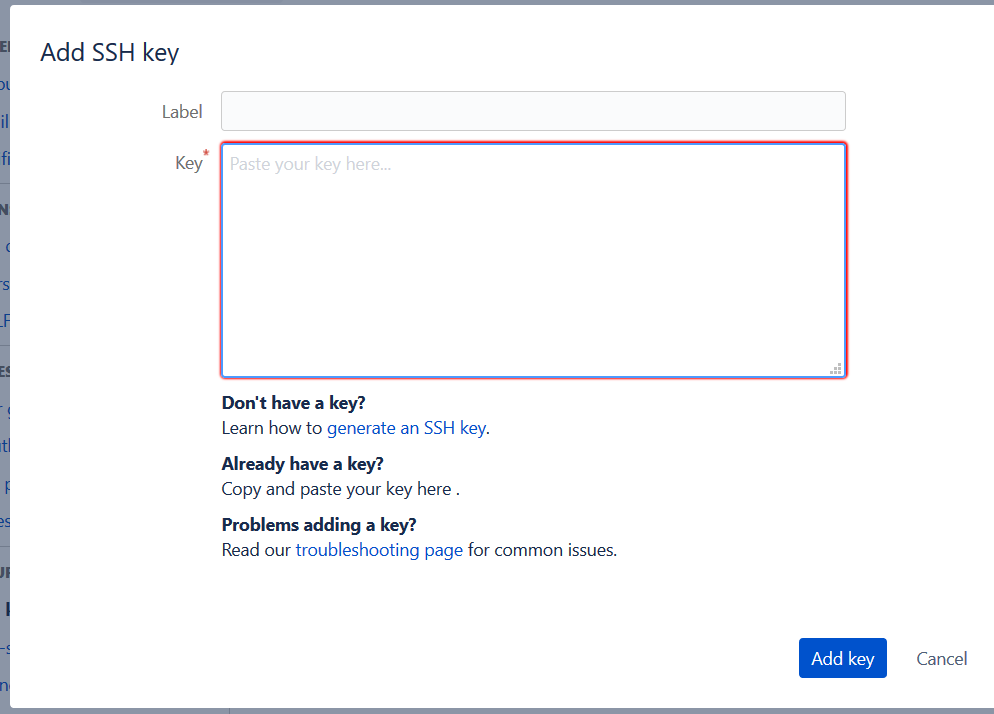Screen dimensions: 994x714
Task: Click 'Copy and paste your key here' text
Action: [336, 489]
